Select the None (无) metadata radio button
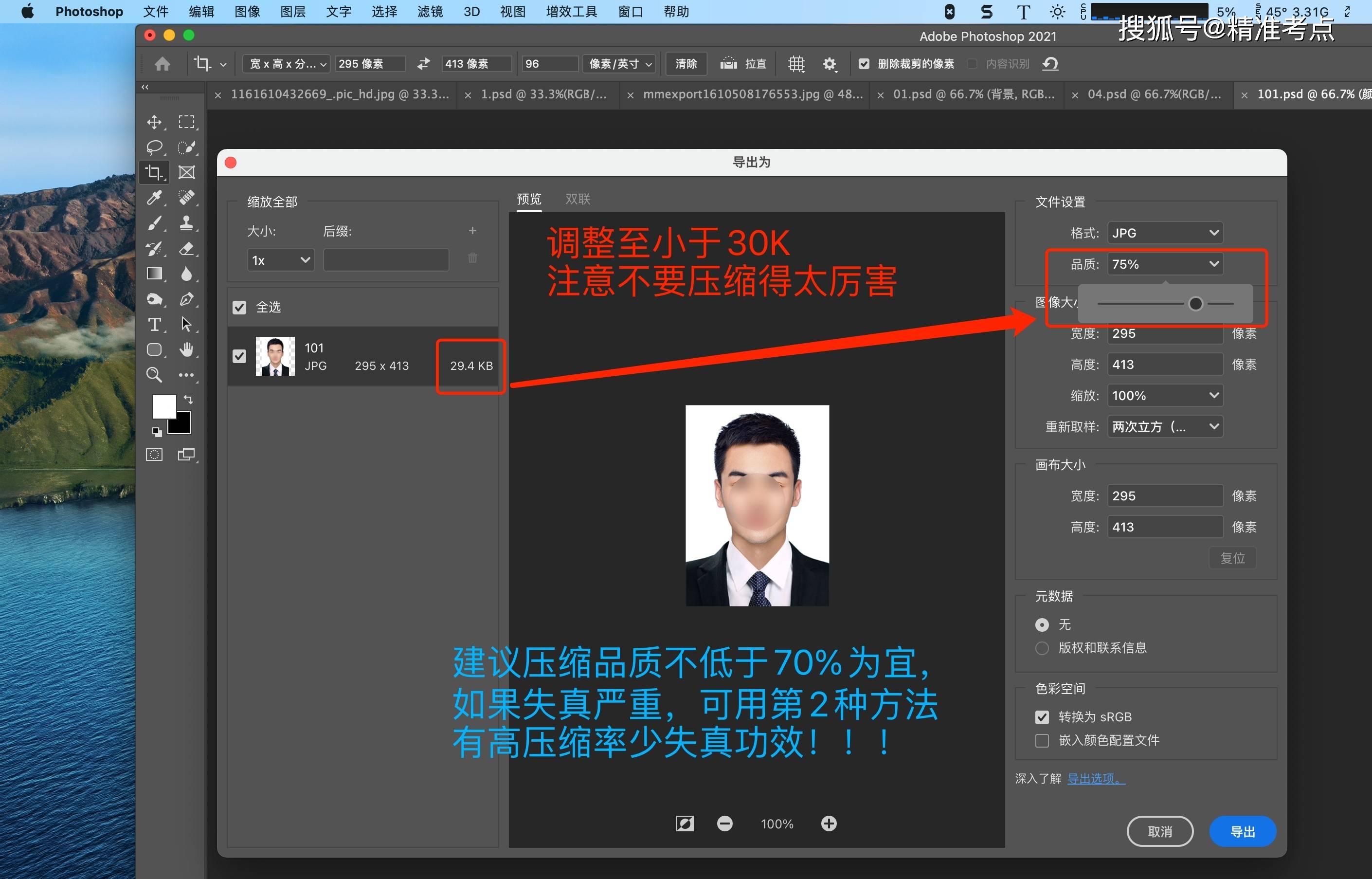Screen dimensions: 1372x879 [x=1042, y=625]
